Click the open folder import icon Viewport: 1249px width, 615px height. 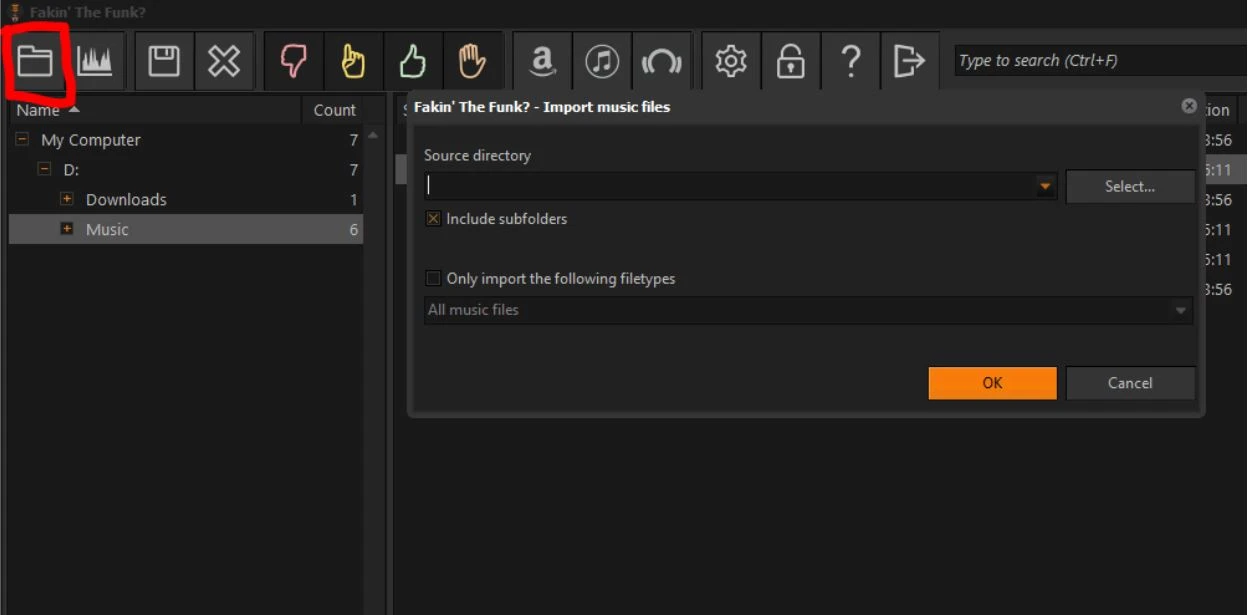(x=35, y=62)
